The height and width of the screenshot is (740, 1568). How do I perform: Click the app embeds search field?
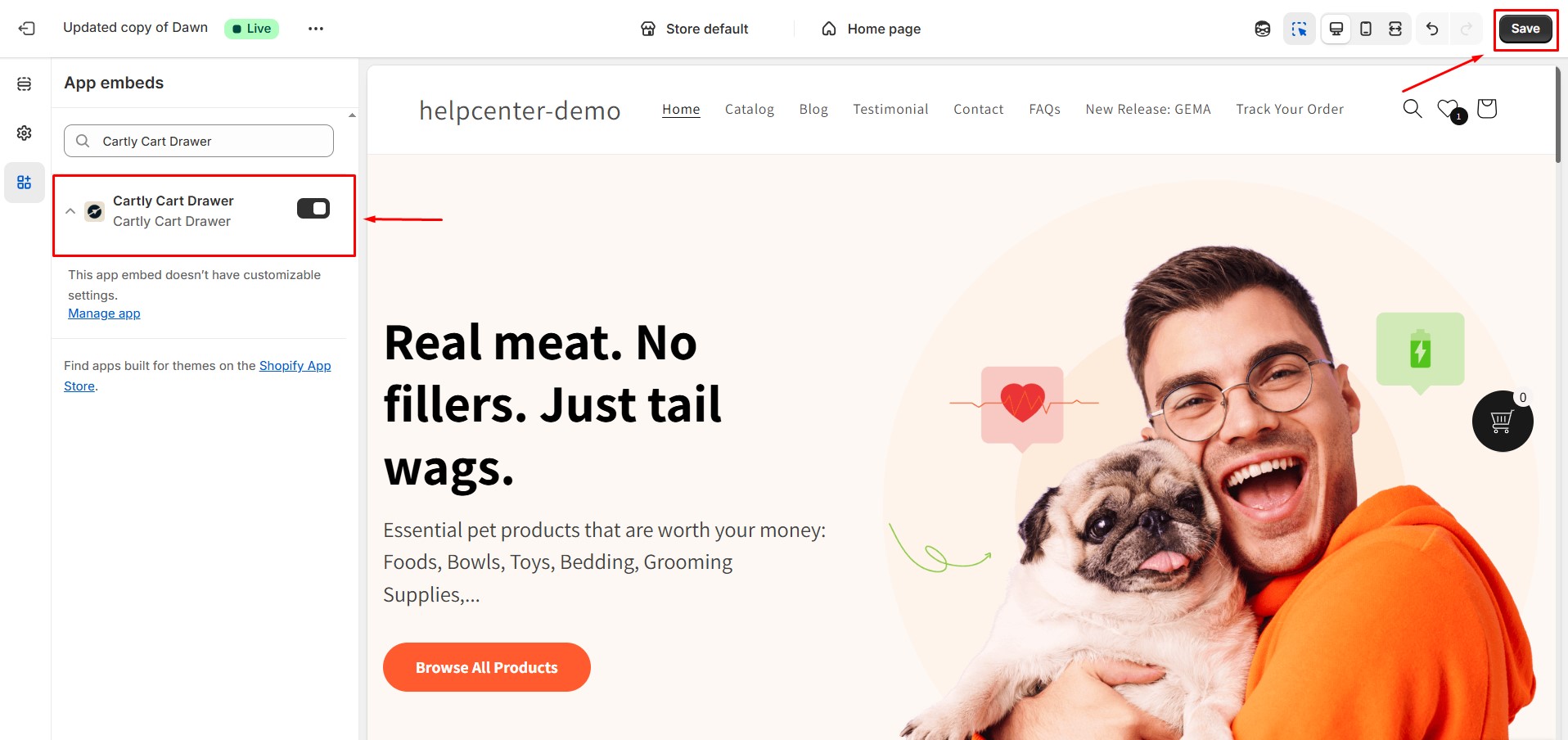199,141
